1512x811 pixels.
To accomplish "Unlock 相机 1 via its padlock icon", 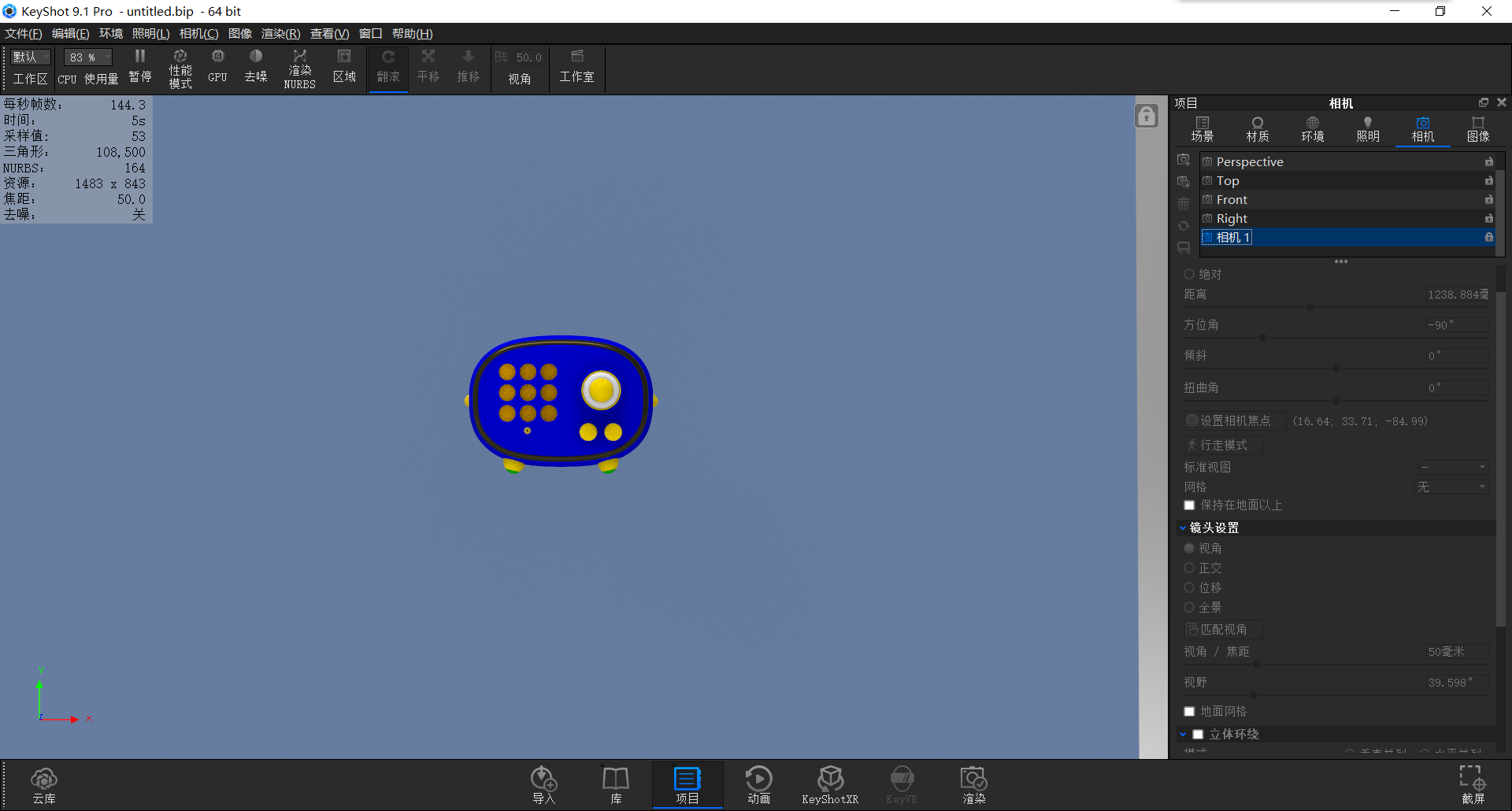I will [1488, 237].
